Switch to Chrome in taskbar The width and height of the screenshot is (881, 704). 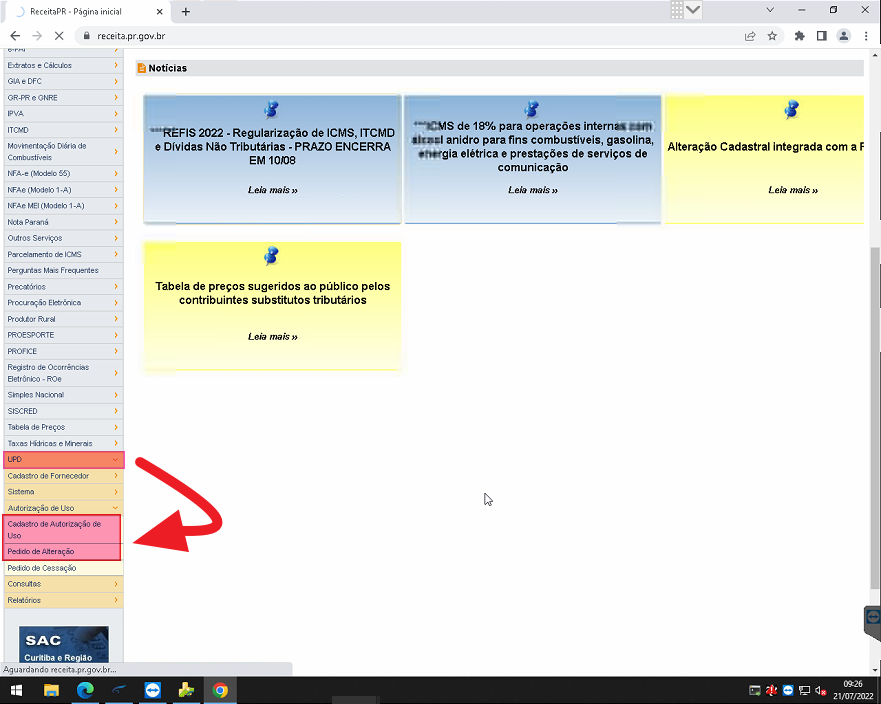point(220,690)
